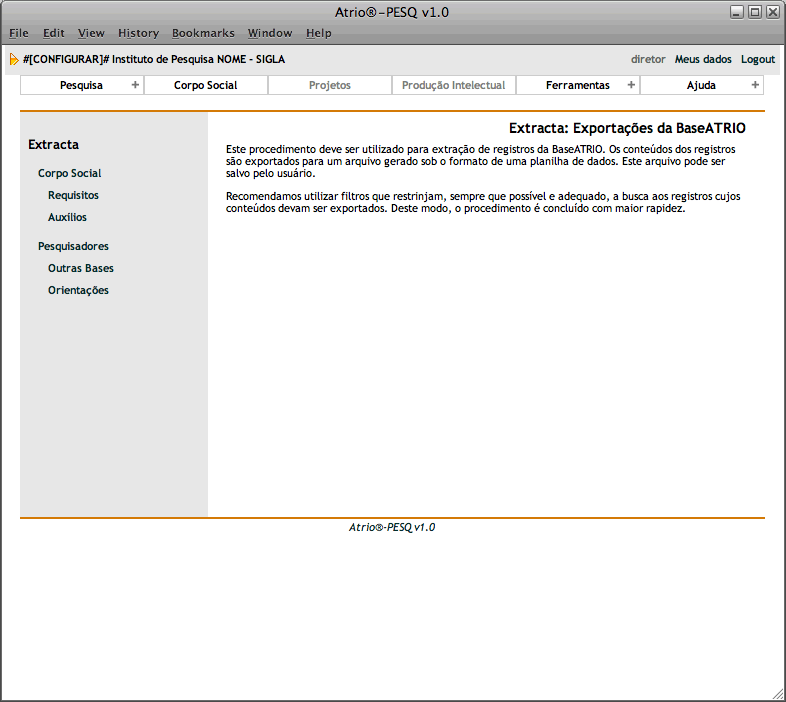Expand the Ajuda plus icon
Screen dimensions: 786x702
(755, 85)
